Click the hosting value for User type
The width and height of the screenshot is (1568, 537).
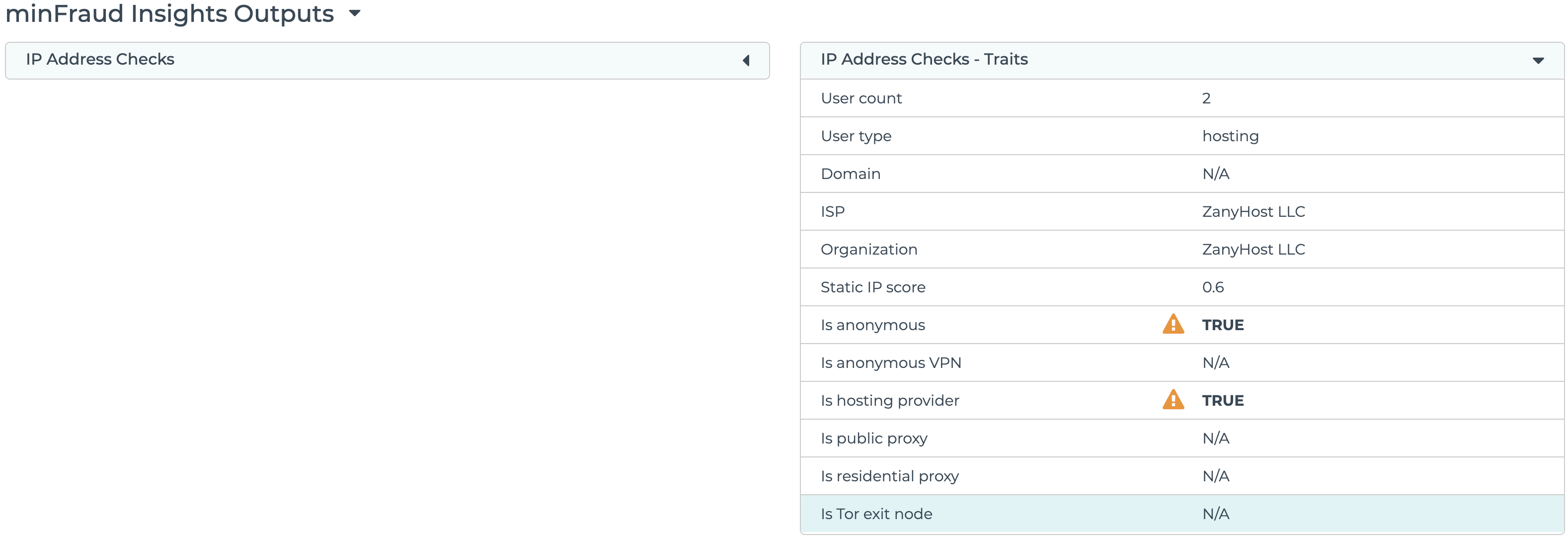click(1230, 136)
